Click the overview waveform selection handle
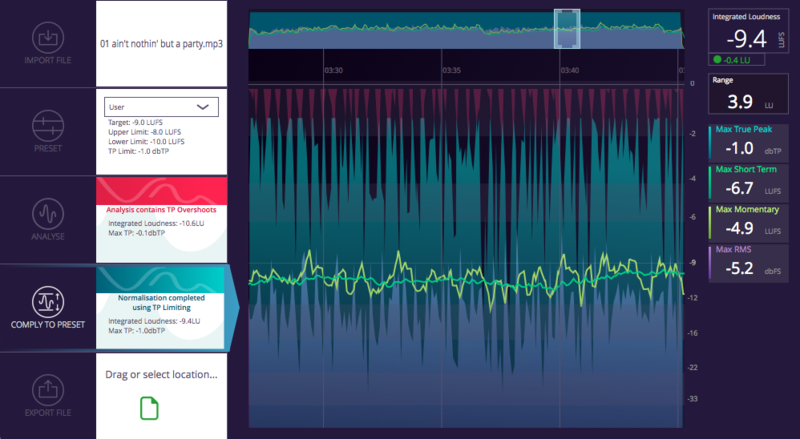 [567, 28]
